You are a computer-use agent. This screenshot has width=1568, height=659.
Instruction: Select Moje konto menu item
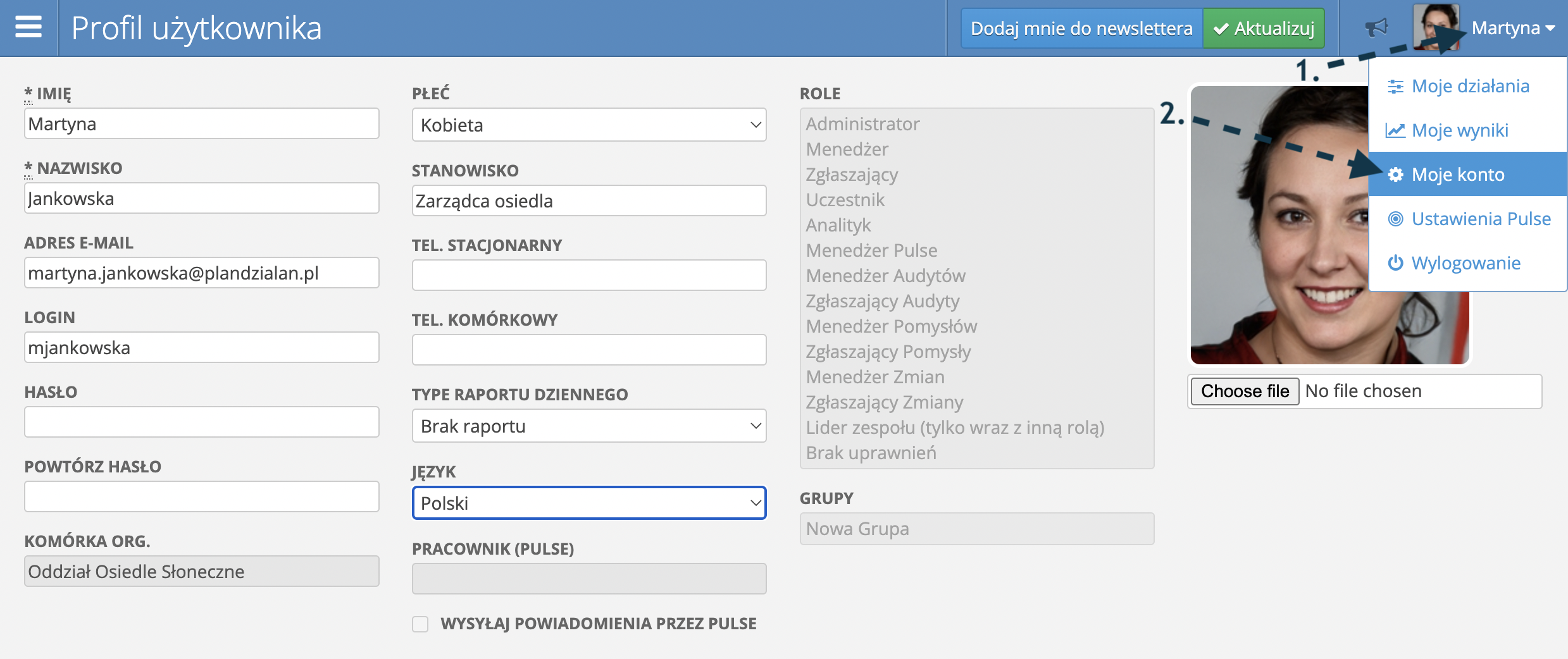(1468, 174)
